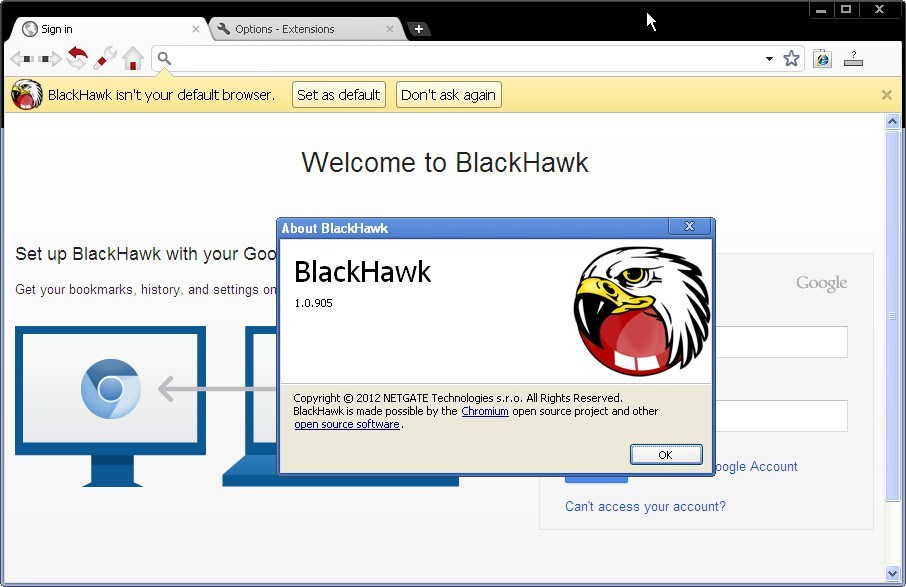Go forward with the forward arrow
The image size is (906, 587).
50,59
